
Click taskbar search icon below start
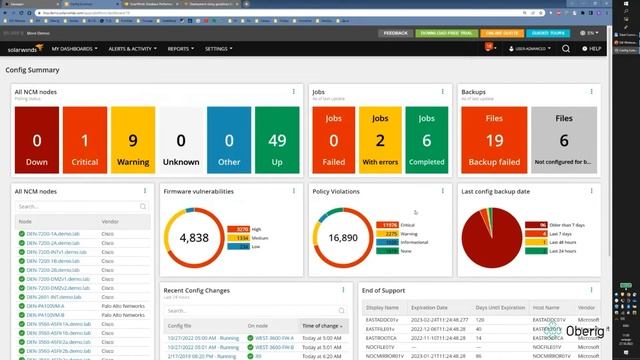[x=626, y=11]
